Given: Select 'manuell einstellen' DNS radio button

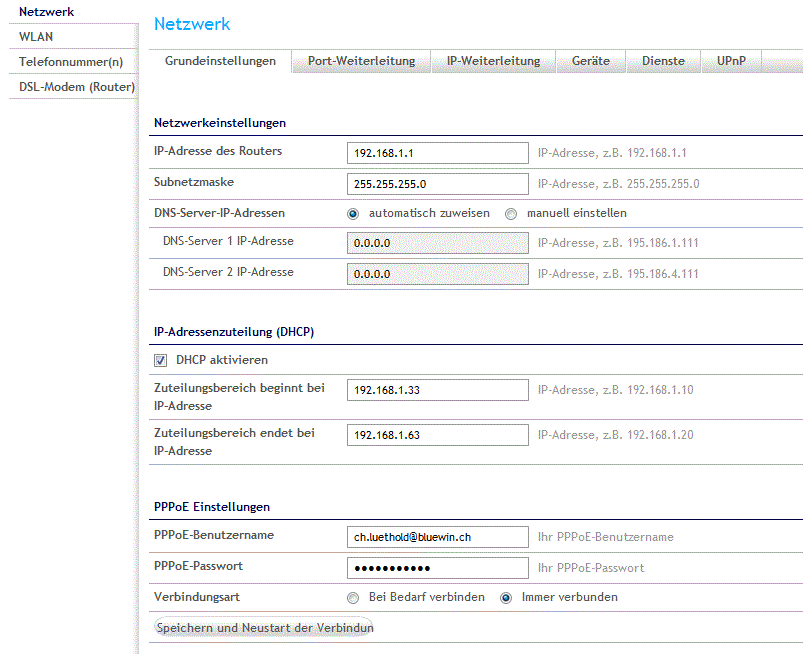Looking at the screenshot, I should 511,213.
